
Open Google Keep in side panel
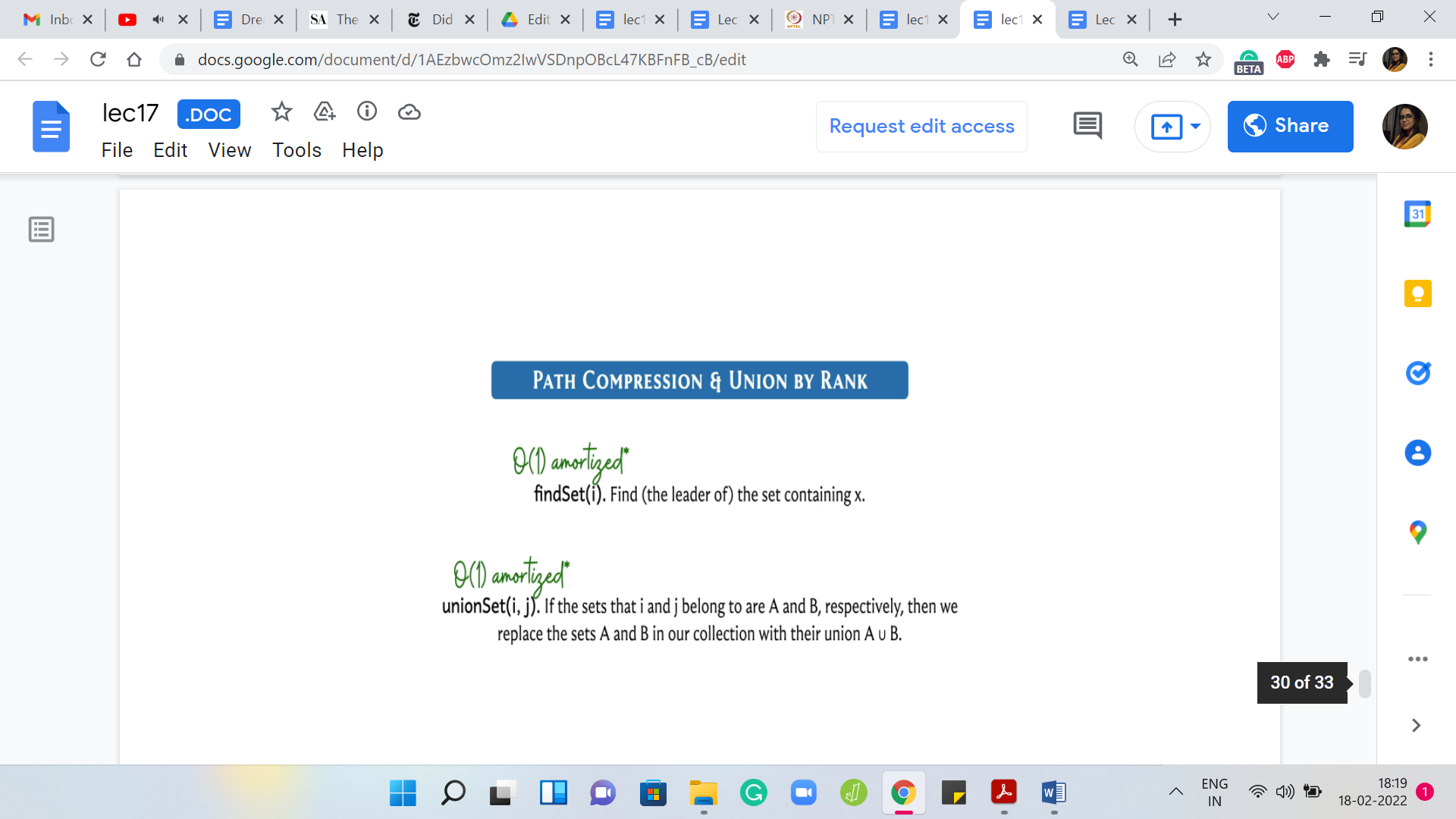click(1417, 293)
